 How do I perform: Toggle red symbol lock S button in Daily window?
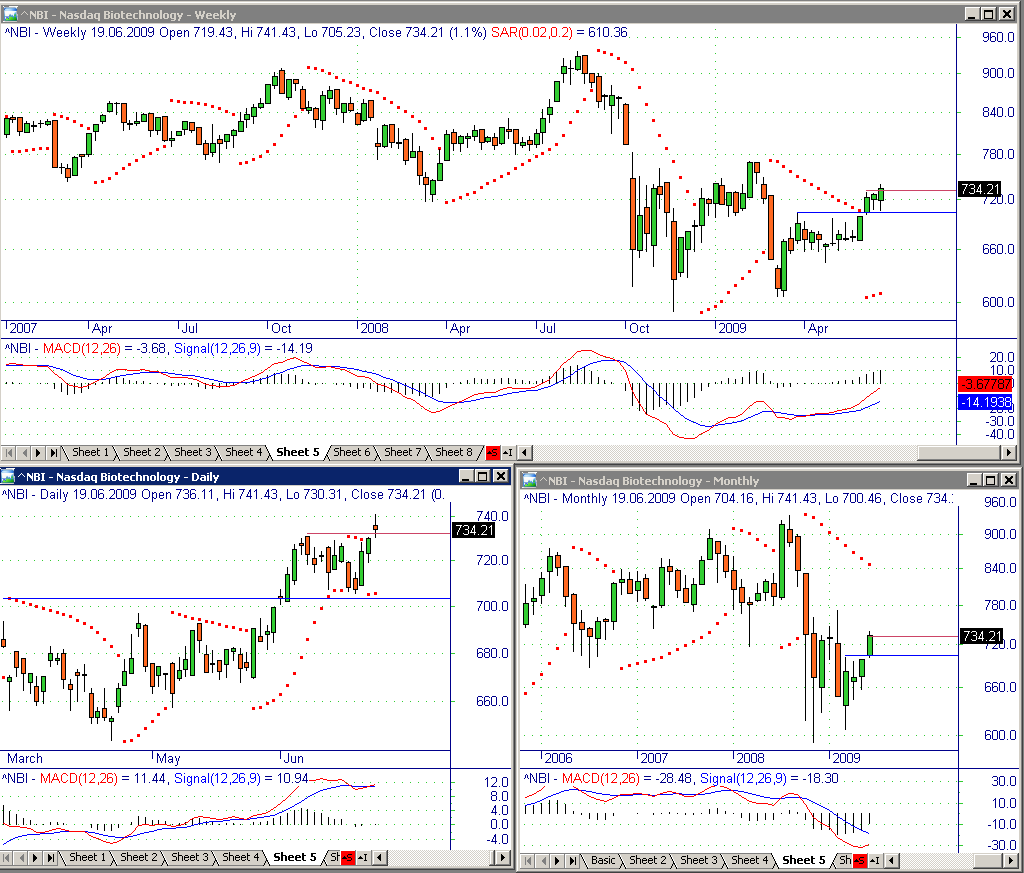(x=347, y=858)
